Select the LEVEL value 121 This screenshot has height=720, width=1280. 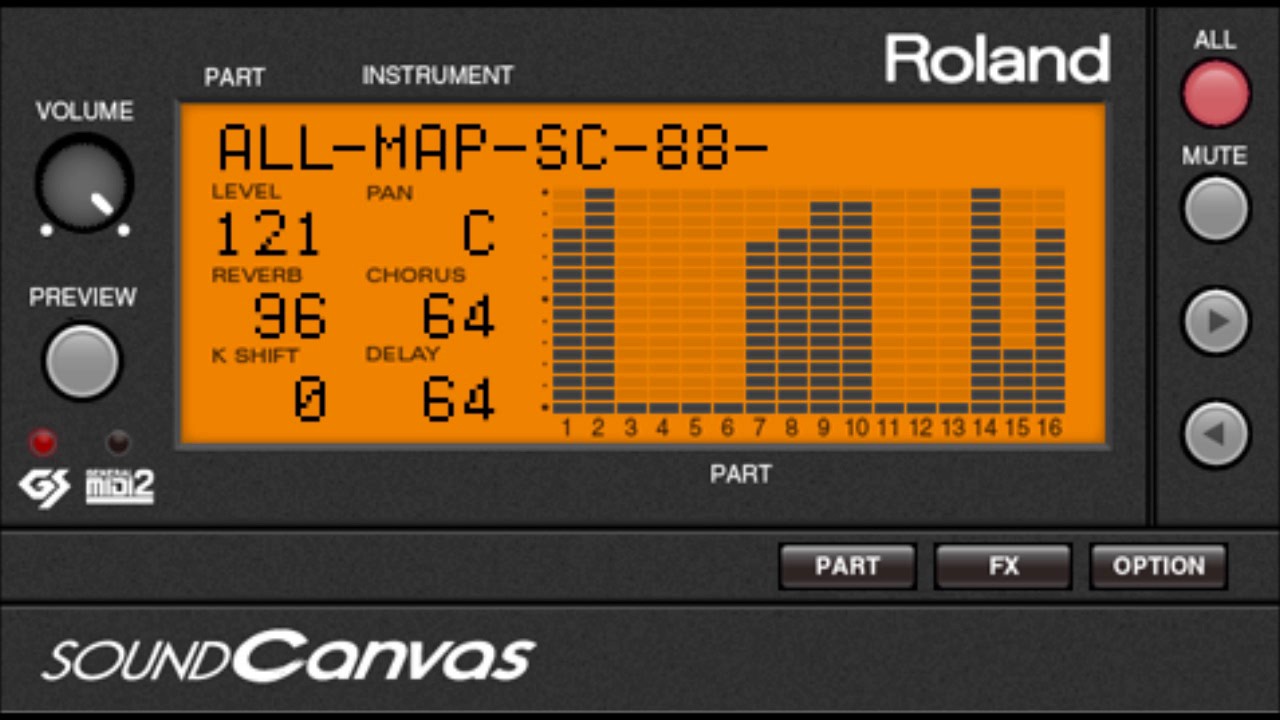(x=267, y=235)
